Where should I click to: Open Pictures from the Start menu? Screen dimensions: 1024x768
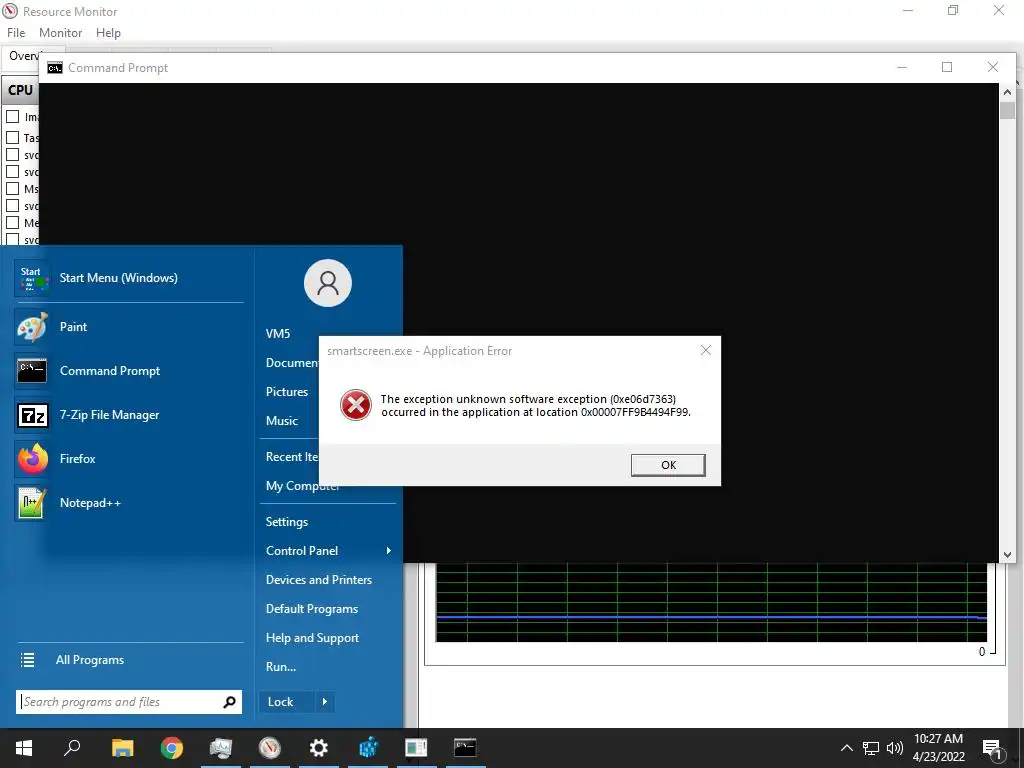pyautogui.click(x=287, y=392)
